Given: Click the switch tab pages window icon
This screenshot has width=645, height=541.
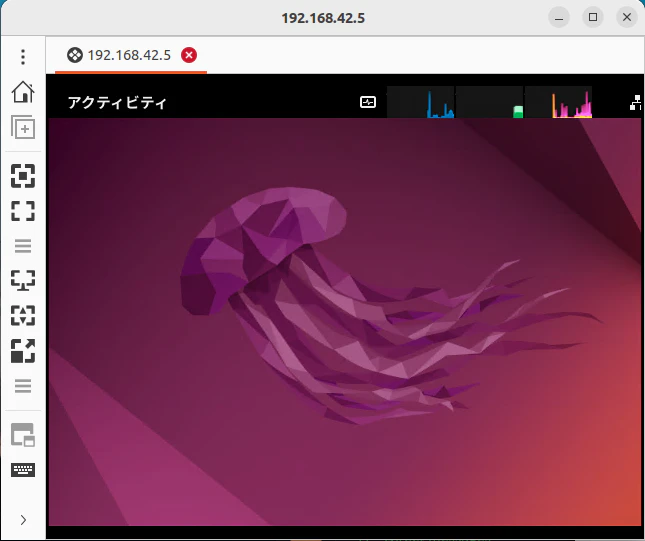Looking at the screenshot, I should tap(23, 435).
